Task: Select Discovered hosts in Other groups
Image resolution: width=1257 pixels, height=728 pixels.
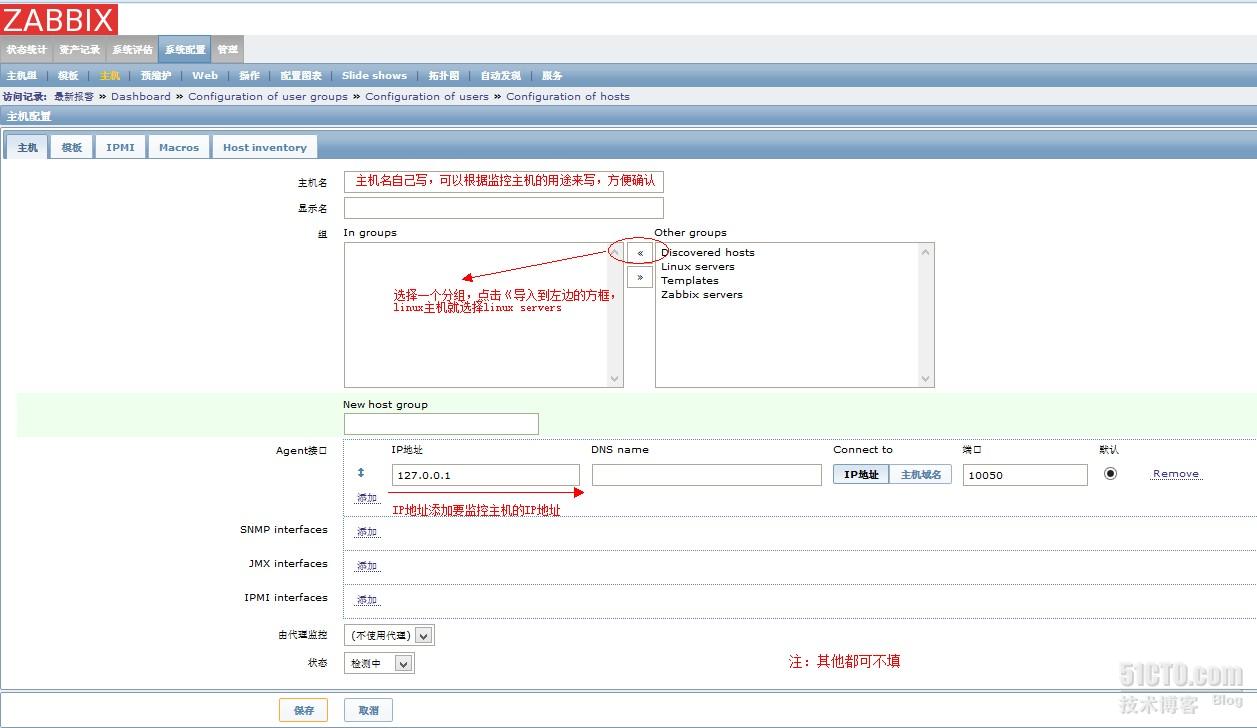Action: [x=708, y=253]
